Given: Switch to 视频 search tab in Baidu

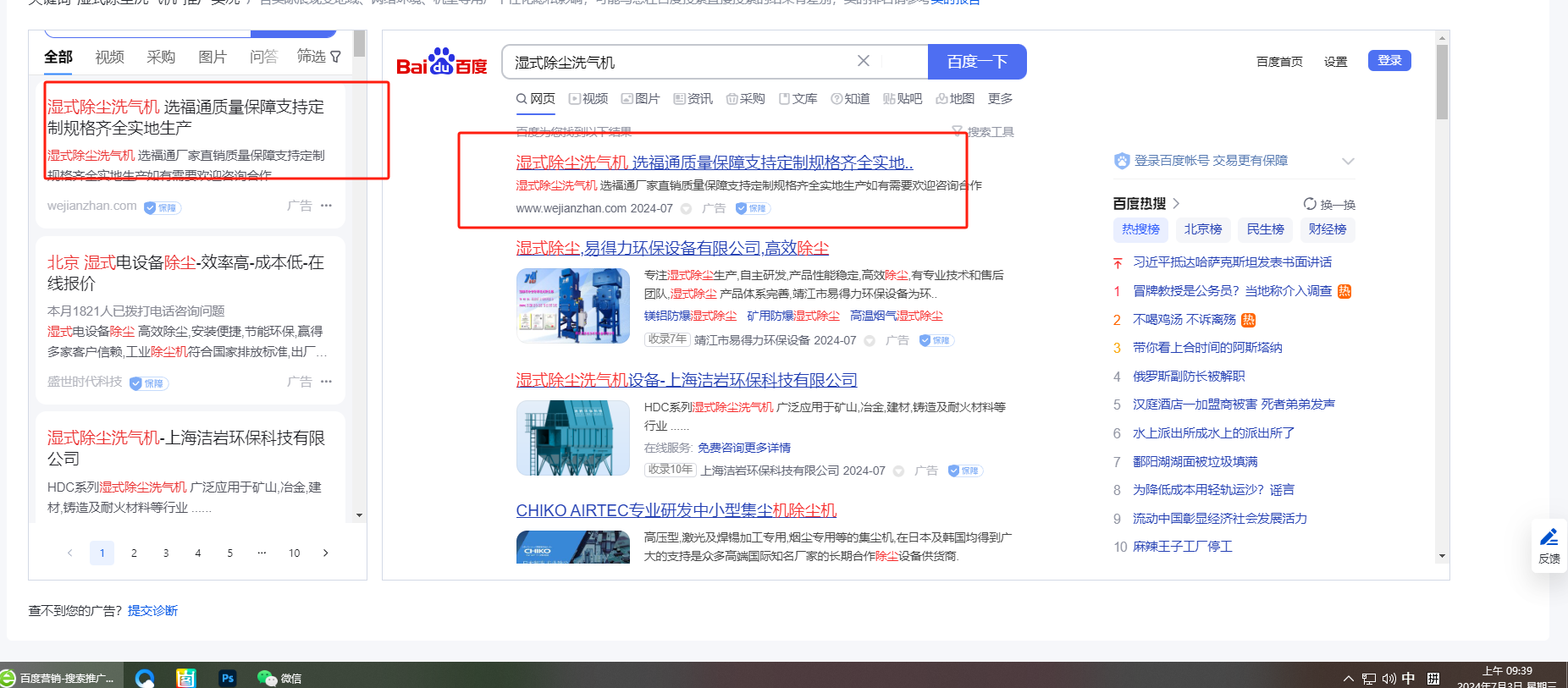Looking at the screenshot, I should [588, 99].
